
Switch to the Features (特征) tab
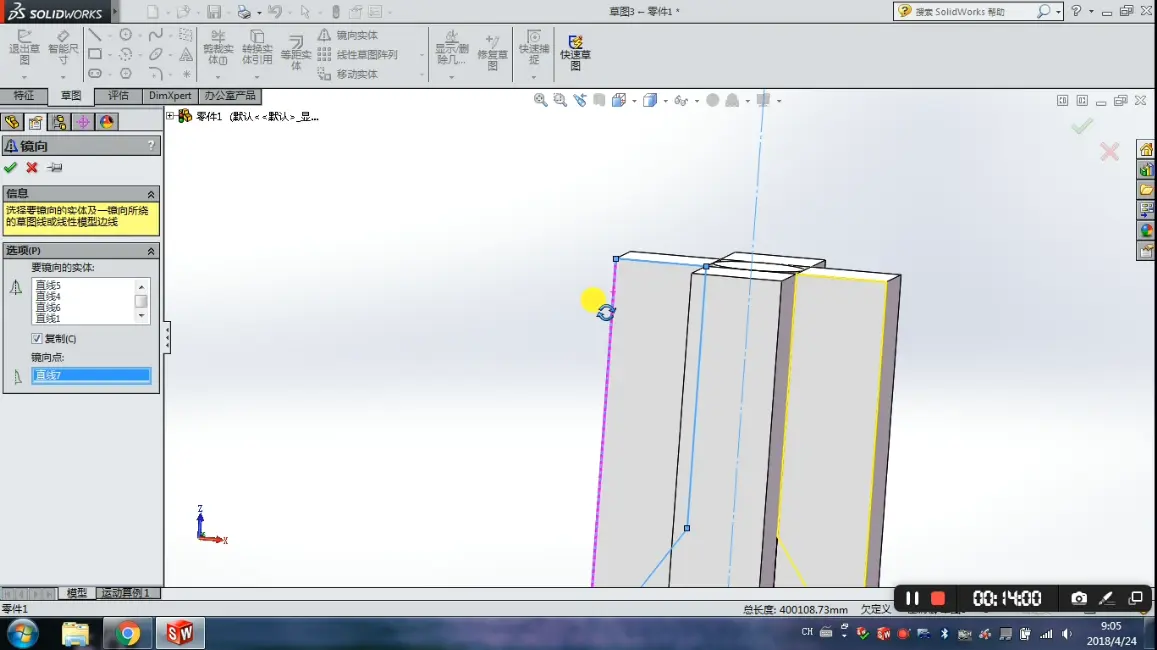coord(24,96)
